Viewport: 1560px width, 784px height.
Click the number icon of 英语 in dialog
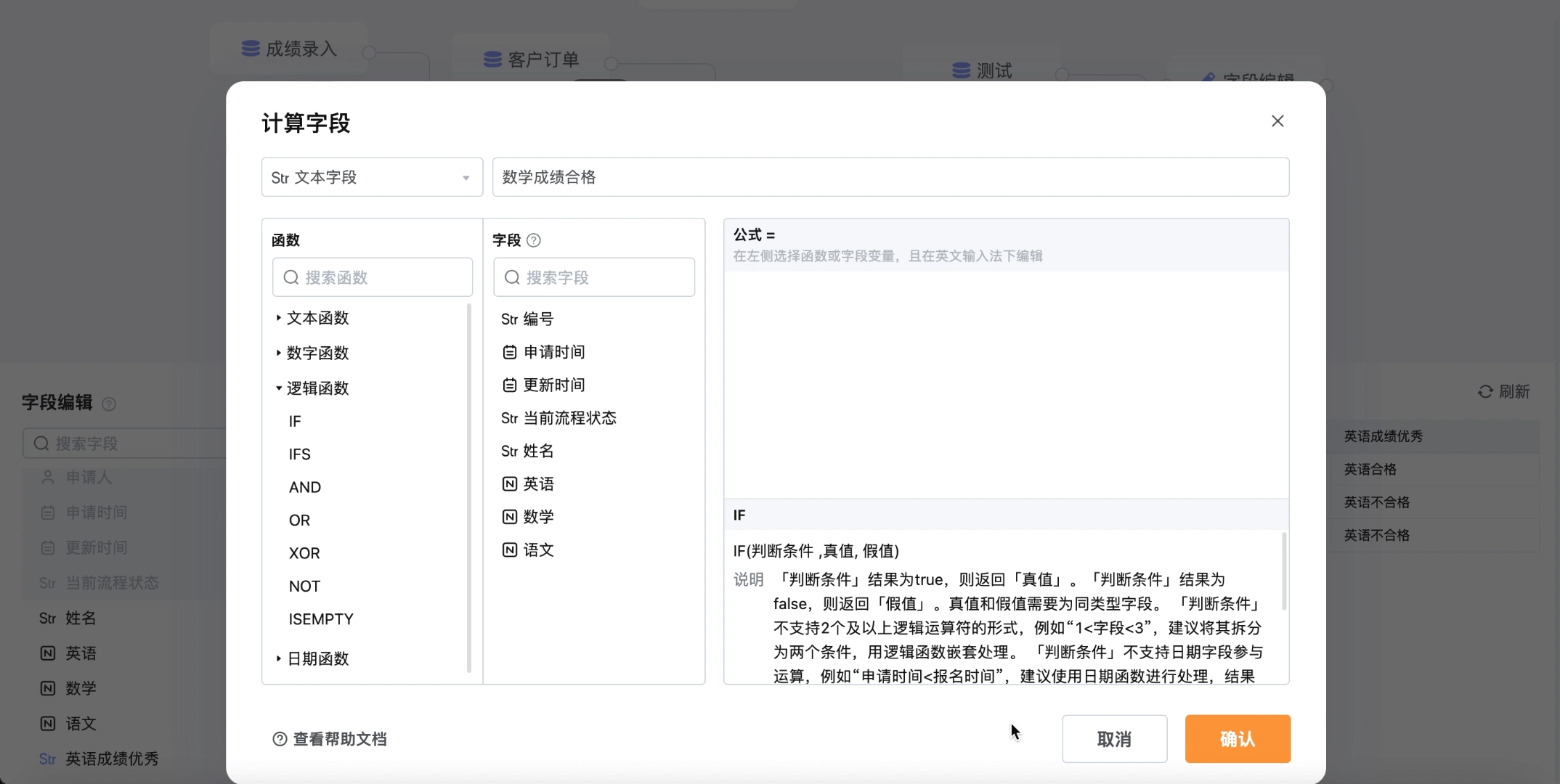[510, 484]
